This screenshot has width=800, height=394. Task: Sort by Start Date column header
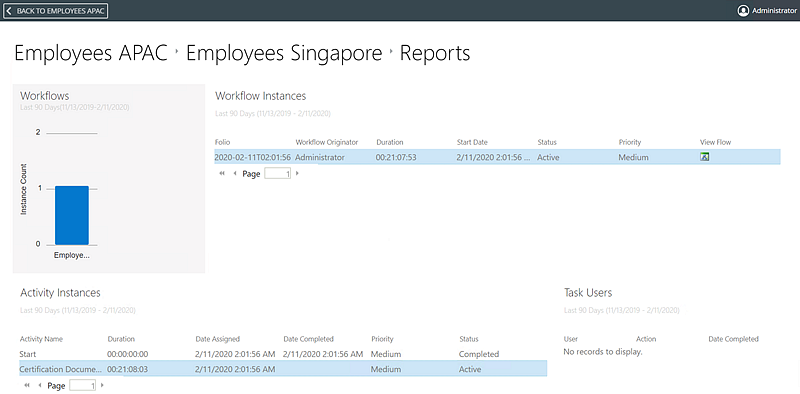[471, 142]
